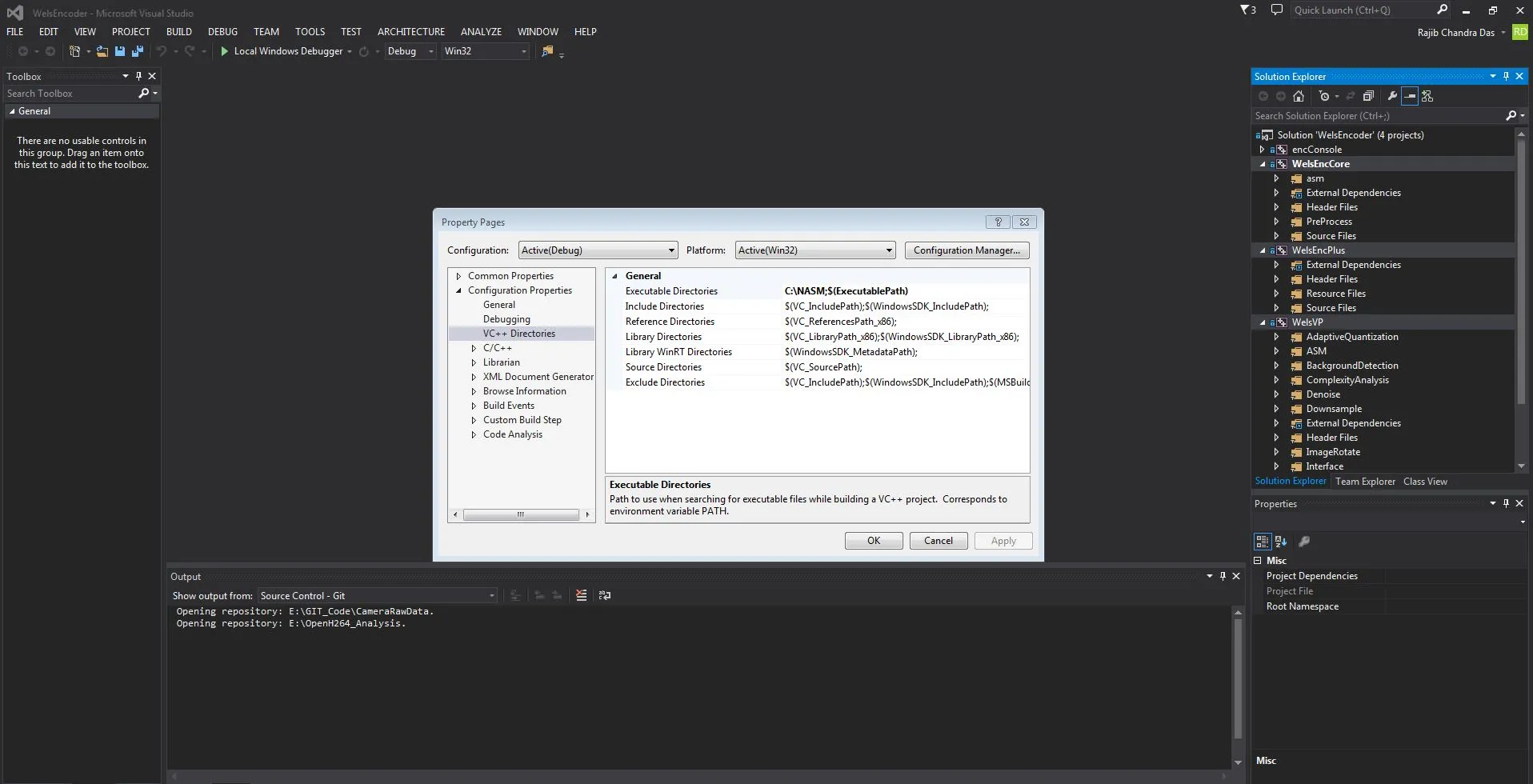
Task: Click the Solution Explorer vertical scrollbar thumb
Action: [x=1521, y=272]
